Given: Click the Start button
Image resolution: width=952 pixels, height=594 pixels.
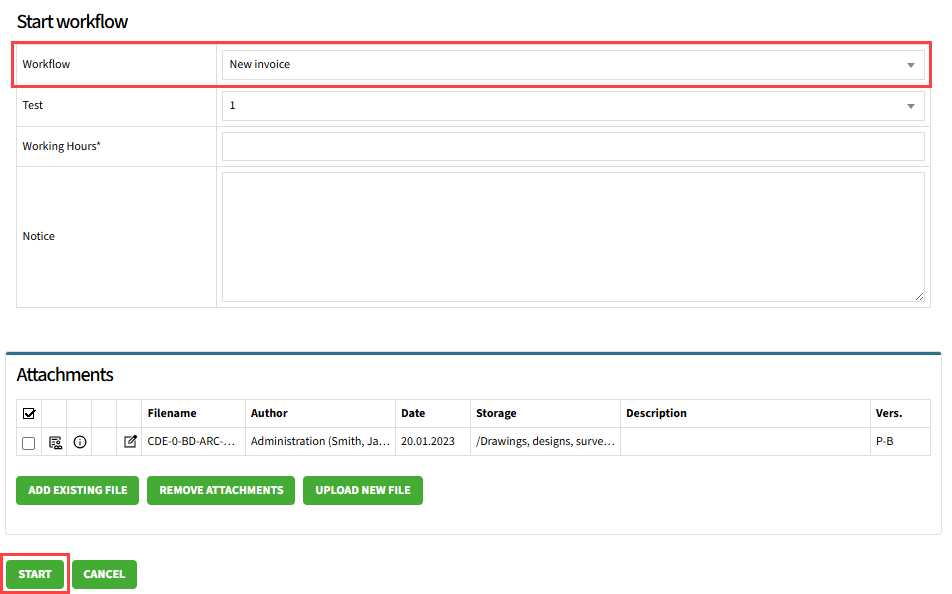Looking at the screenshot, I should pos(35,574).
